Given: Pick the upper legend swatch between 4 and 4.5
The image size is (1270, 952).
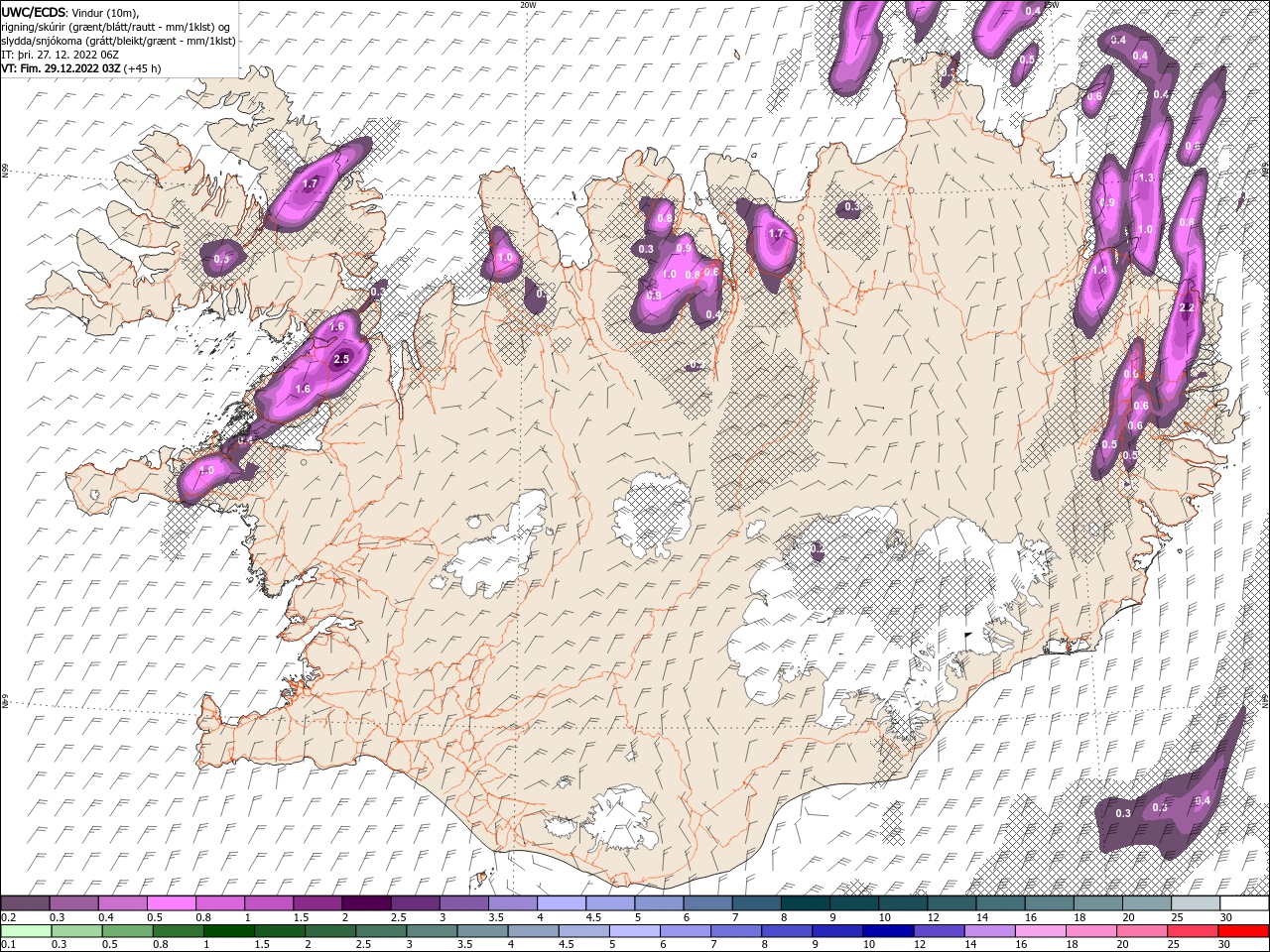Looking at the screenshot, I should click(562, 903).
